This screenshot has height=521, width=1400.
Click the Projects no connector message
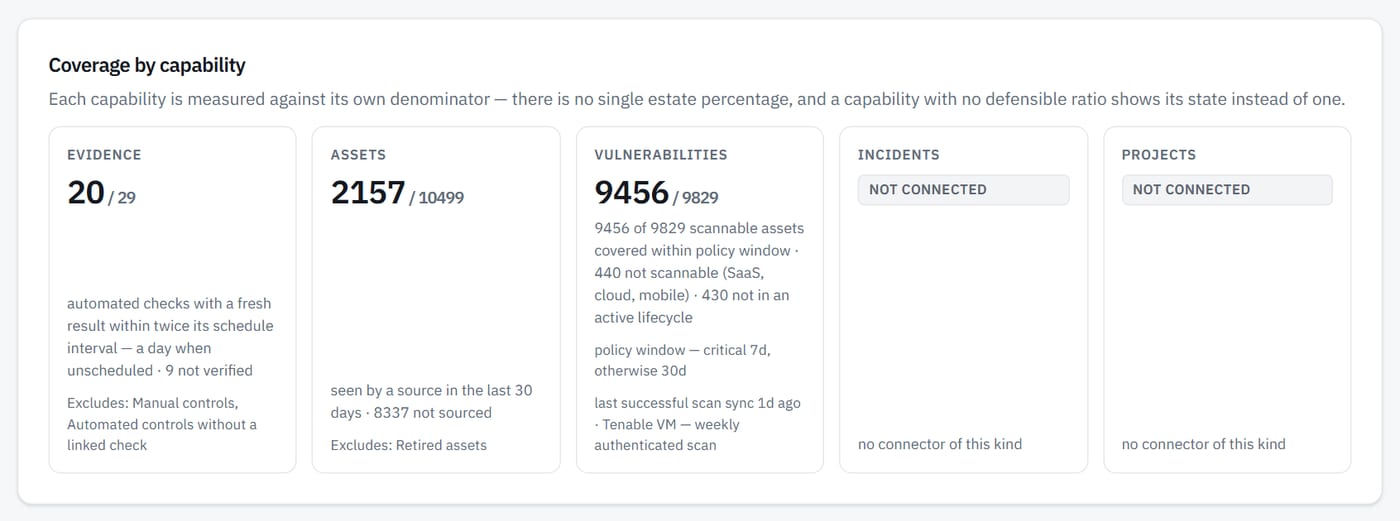tap(1204, 444)
